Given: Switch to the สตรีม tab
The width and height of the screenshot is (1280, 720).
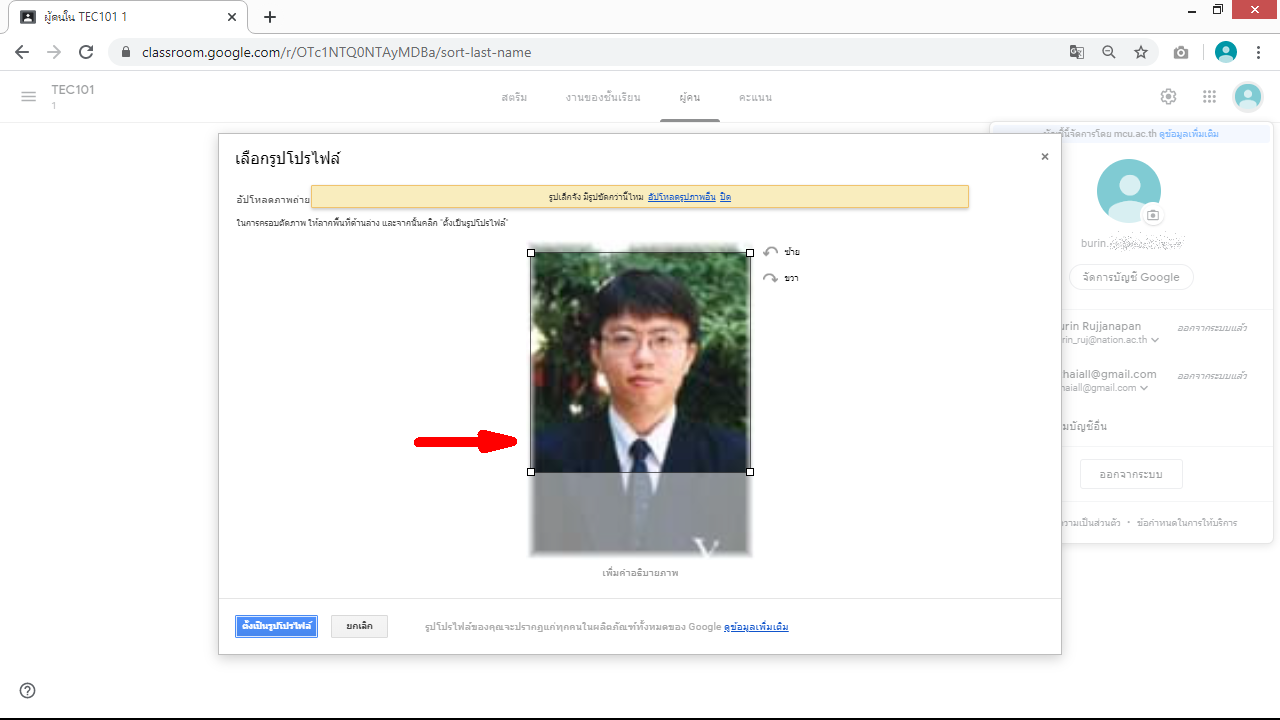Looking at the screenshot, I should point(514,98).
